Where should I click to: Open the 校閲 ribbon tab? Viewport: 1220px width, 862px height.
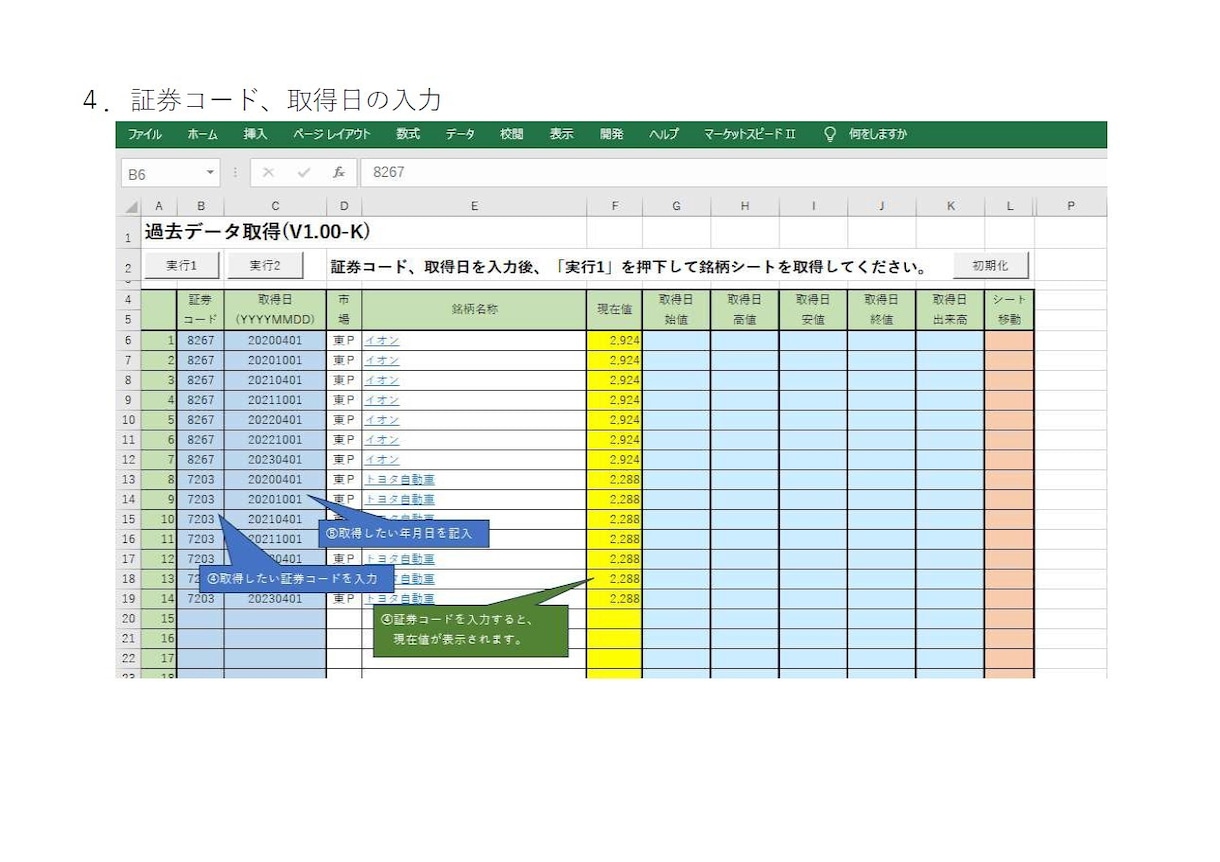(x=512, y=134)
